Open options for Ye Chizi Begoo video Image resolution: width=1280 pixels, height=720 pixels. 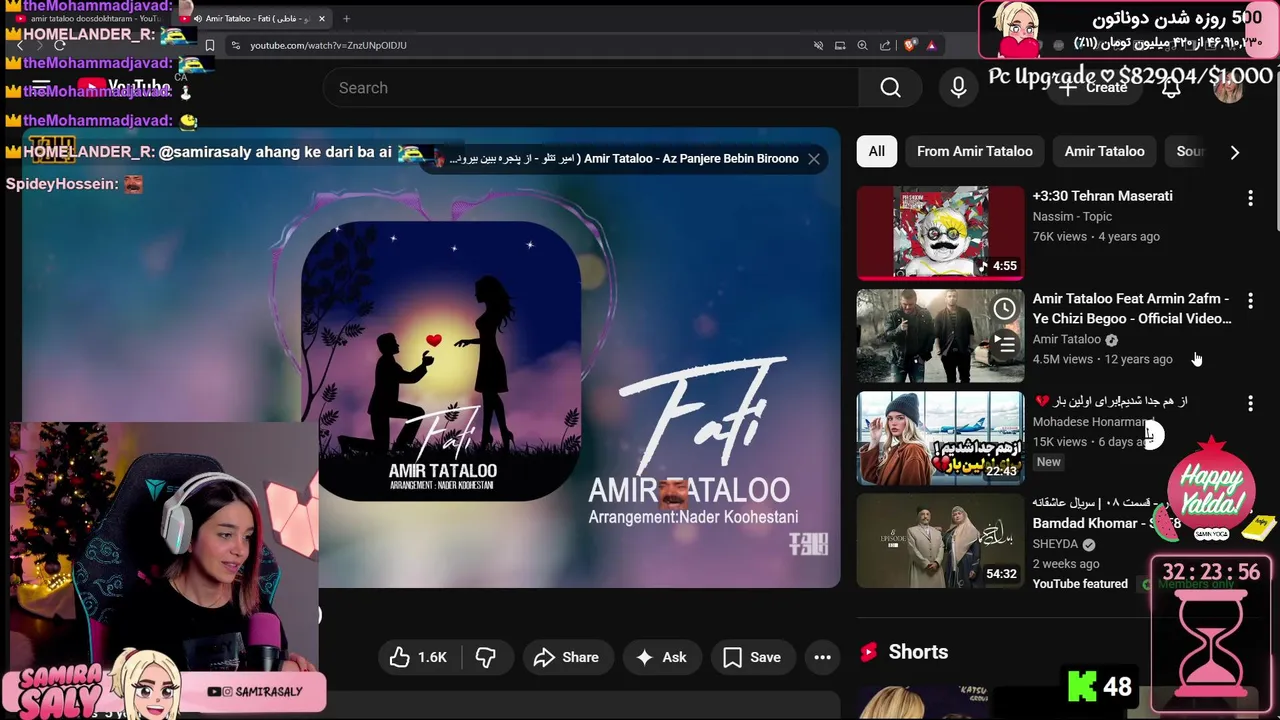tap(1250, 300)
